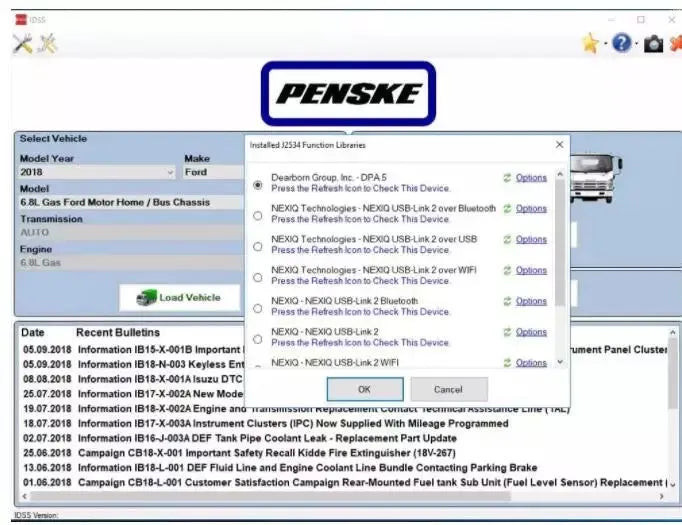Screen dimensions: 682x525
Task: Open Options link for Dearborn Group DPA 5
Action: point(531,178)
